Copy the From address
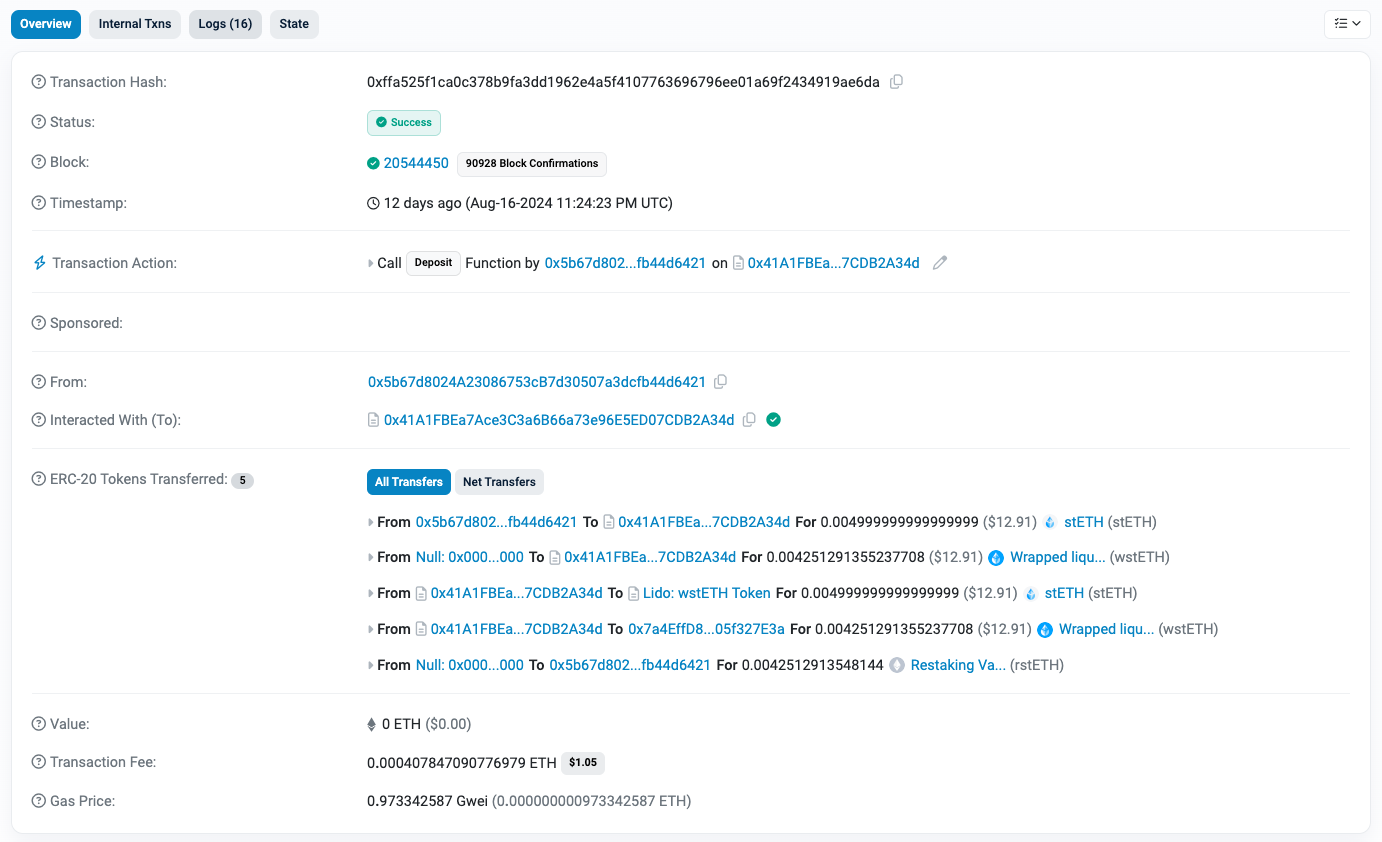The image size is (1382, 842). (721, 382)
